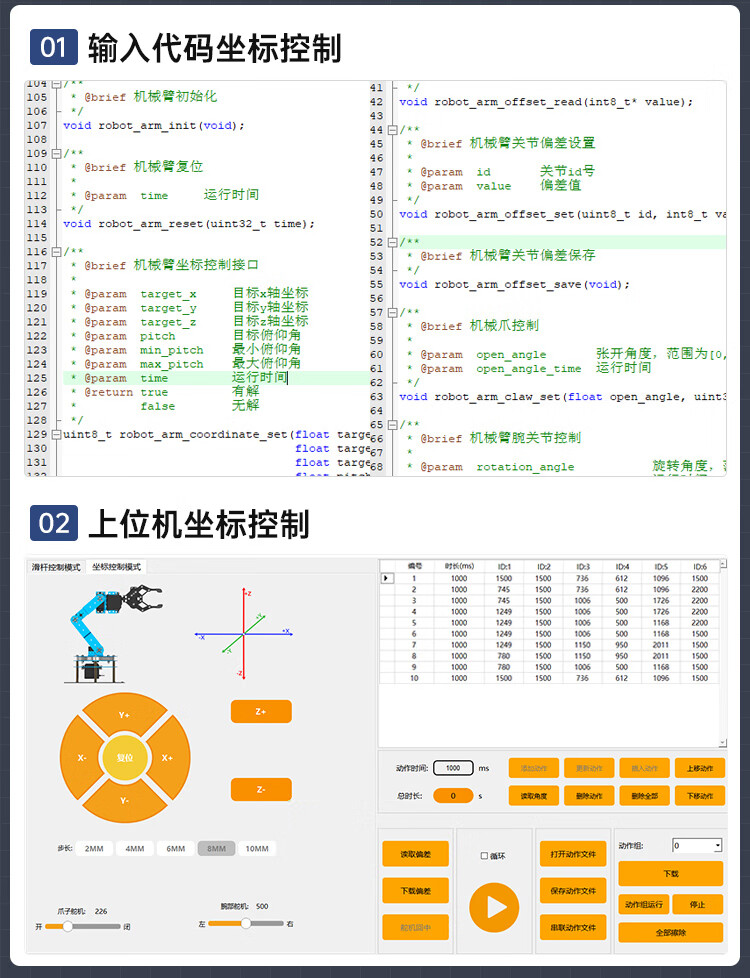Collapse the code fold at line 116
The height and width of the screenshot is (978, 750).
pos(56,252)
